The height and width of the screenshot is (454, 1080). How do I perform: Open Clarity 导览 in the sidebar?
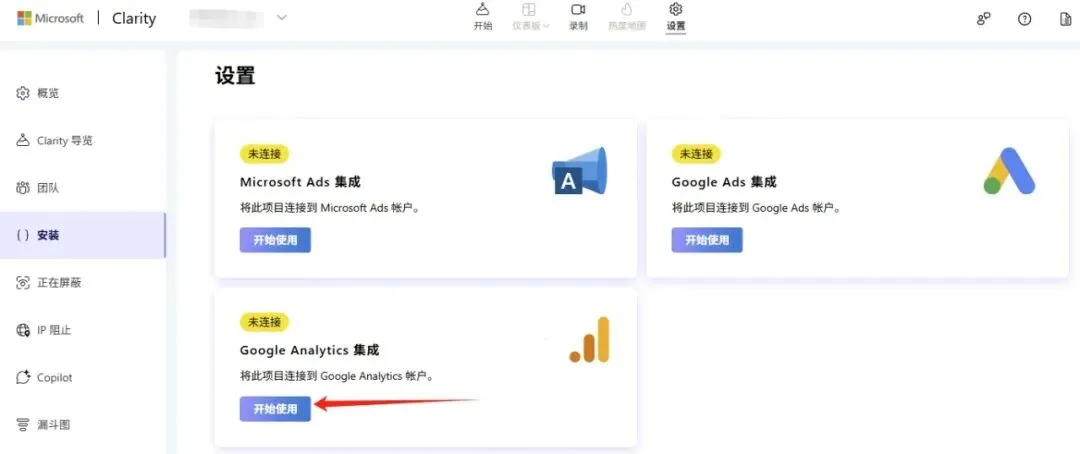point(83,141)
